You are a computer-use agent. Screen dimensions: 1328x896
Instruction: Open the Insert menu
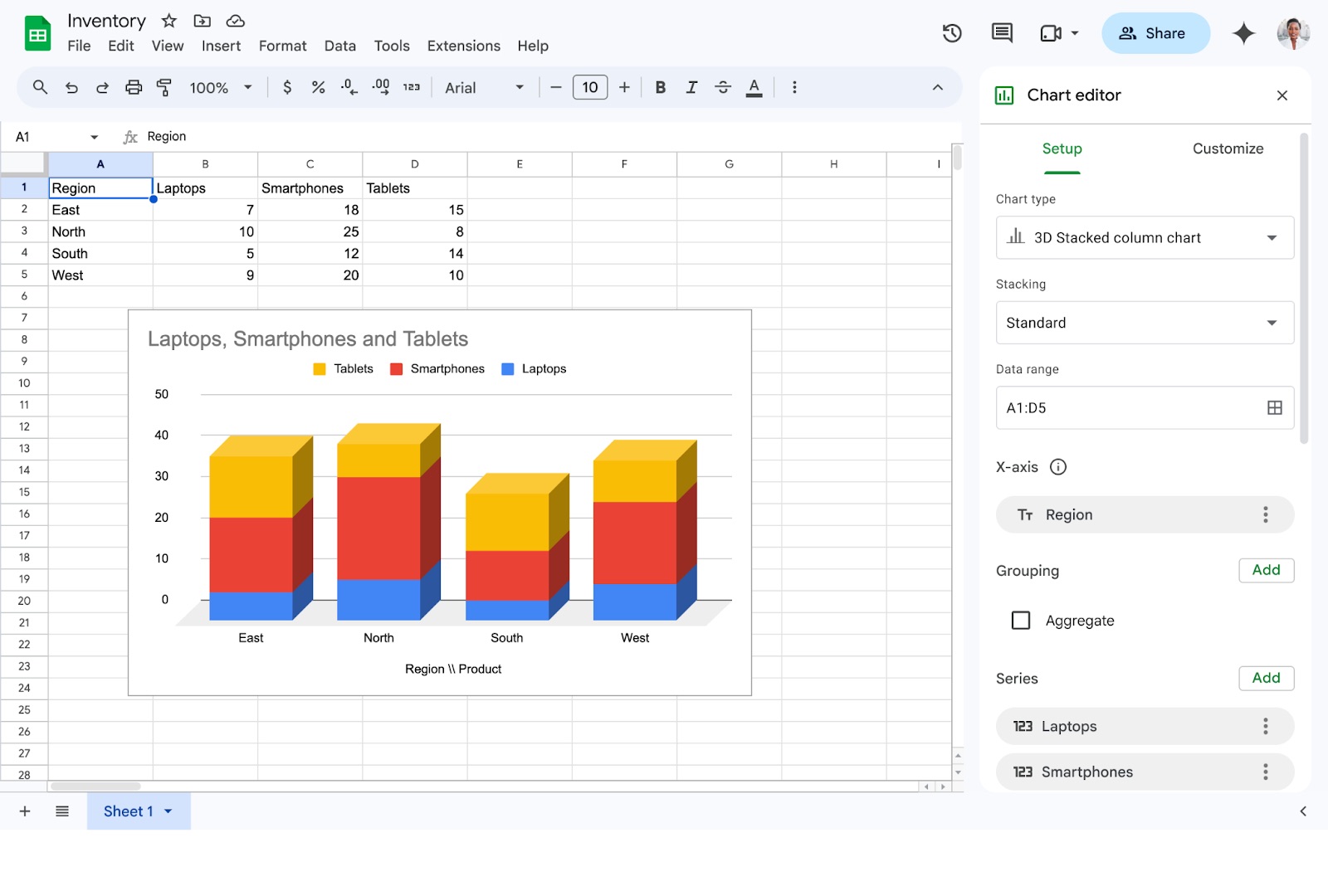(x=221, y=46)
